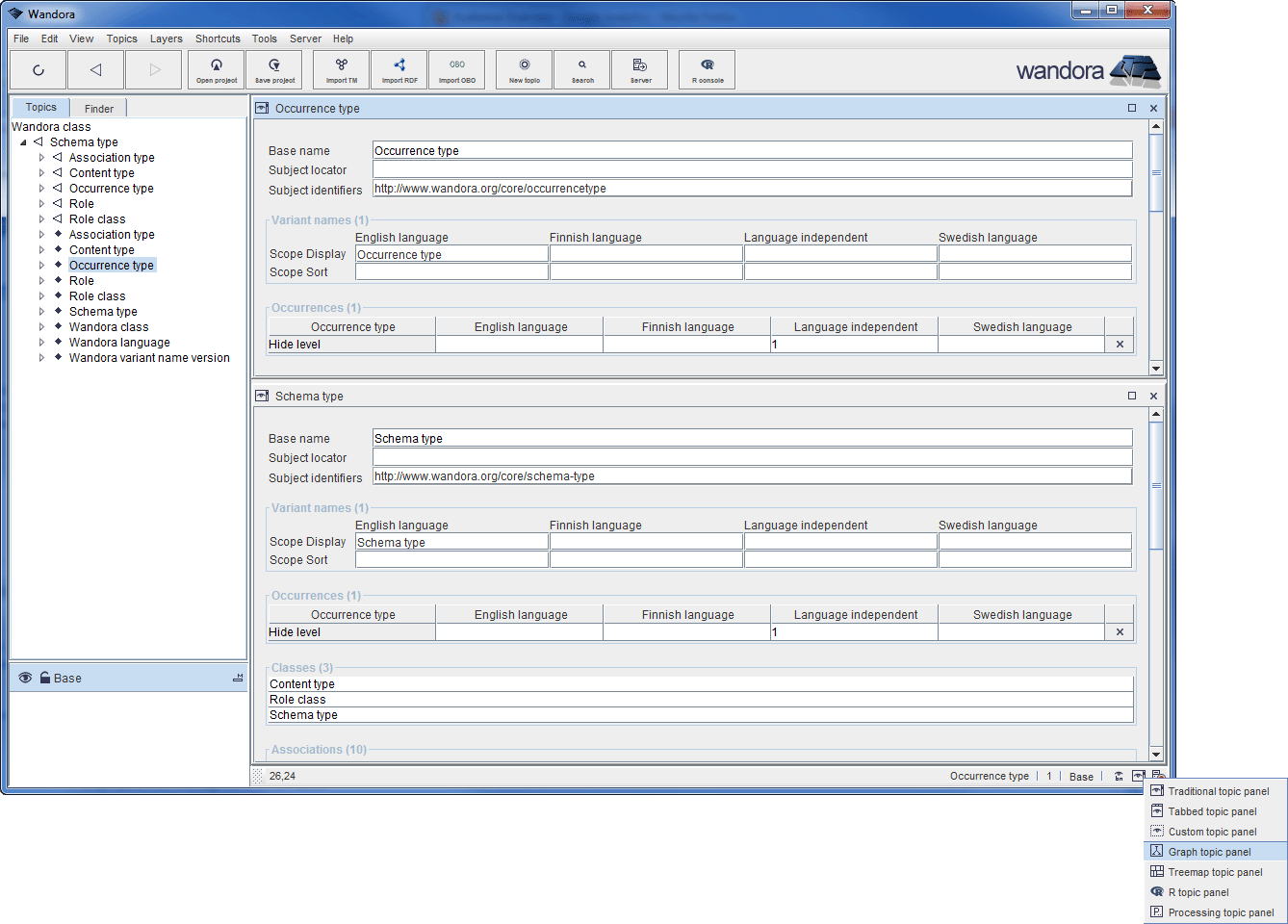Screen dimensions: 1288x924
Task: Click the Import RDF icon
Action: [399, 69]
